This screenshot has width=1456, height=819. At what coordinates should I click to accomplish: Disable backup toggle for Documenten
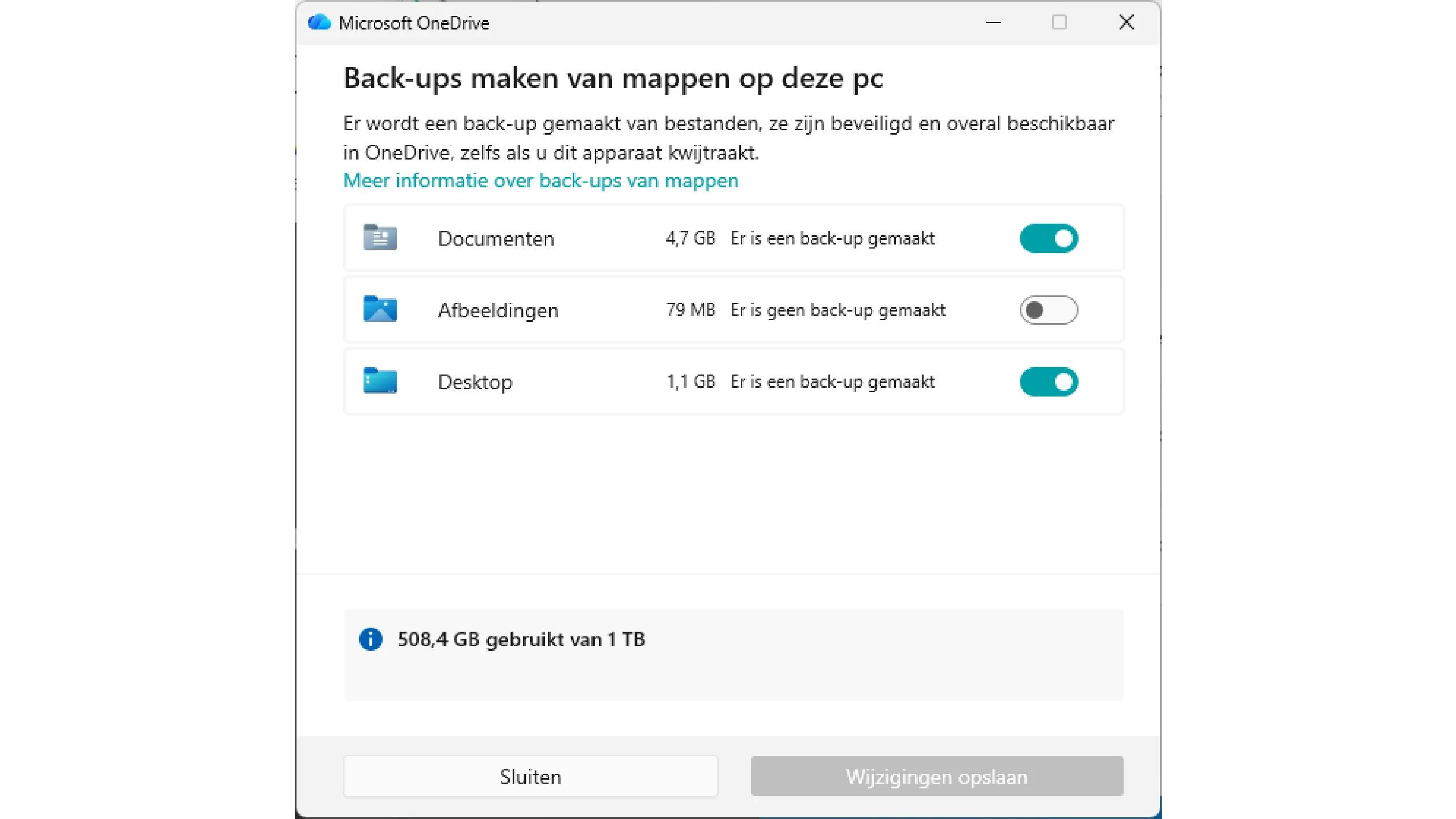1049,238
